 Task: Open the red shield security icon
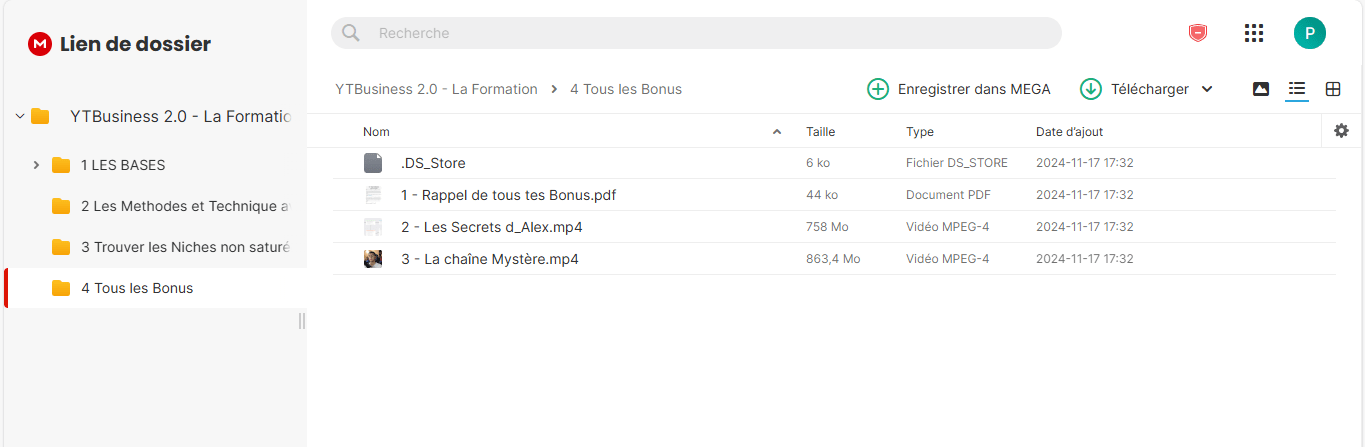click(1197, 33)
